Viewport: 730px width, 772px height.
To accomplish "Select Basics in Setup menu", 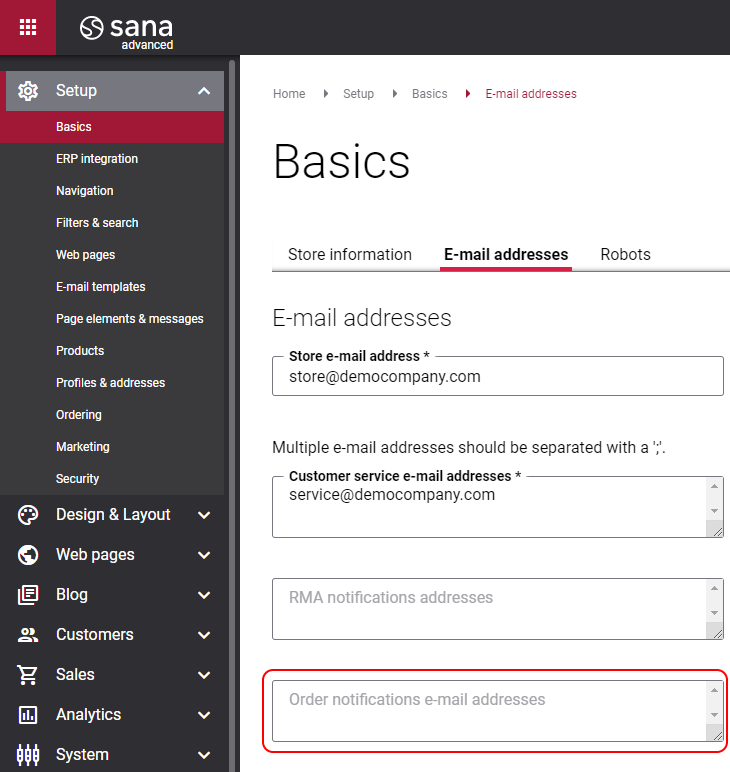I will click(112, 127).
